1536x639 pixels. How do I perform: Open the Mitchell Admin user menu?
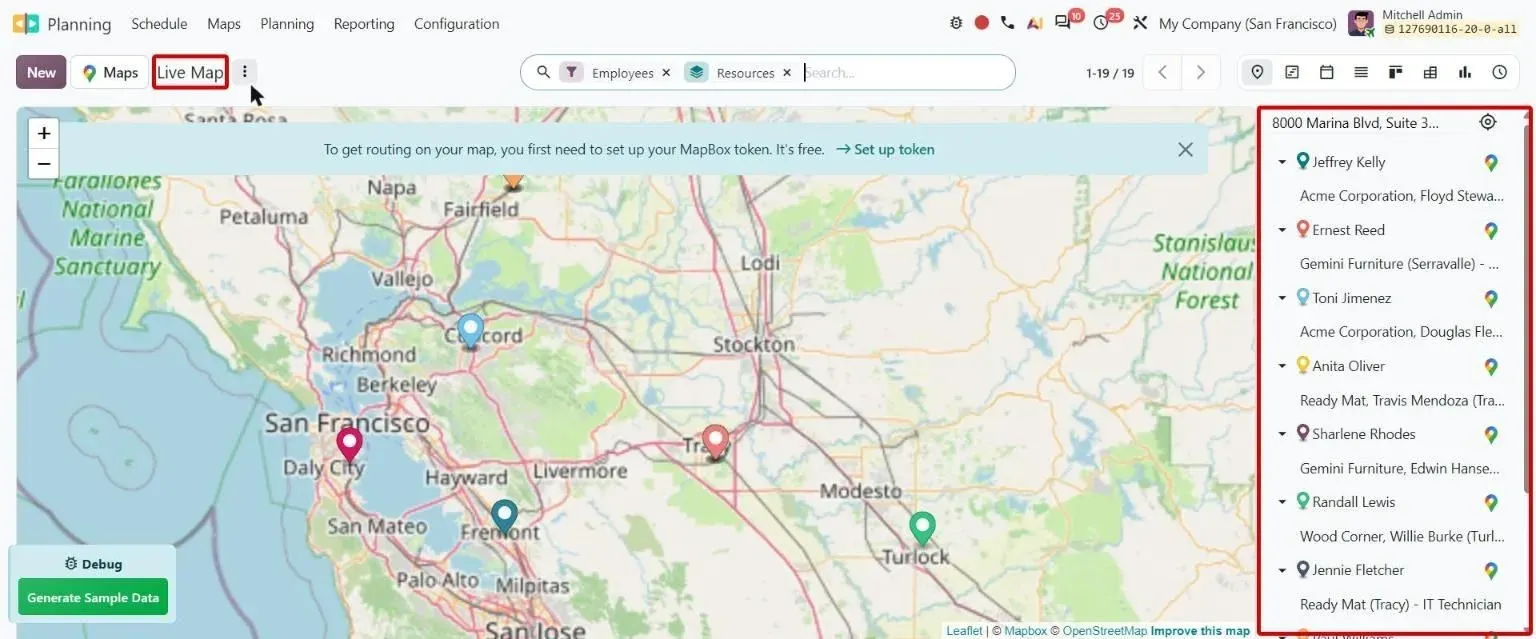coord(1433,23)
